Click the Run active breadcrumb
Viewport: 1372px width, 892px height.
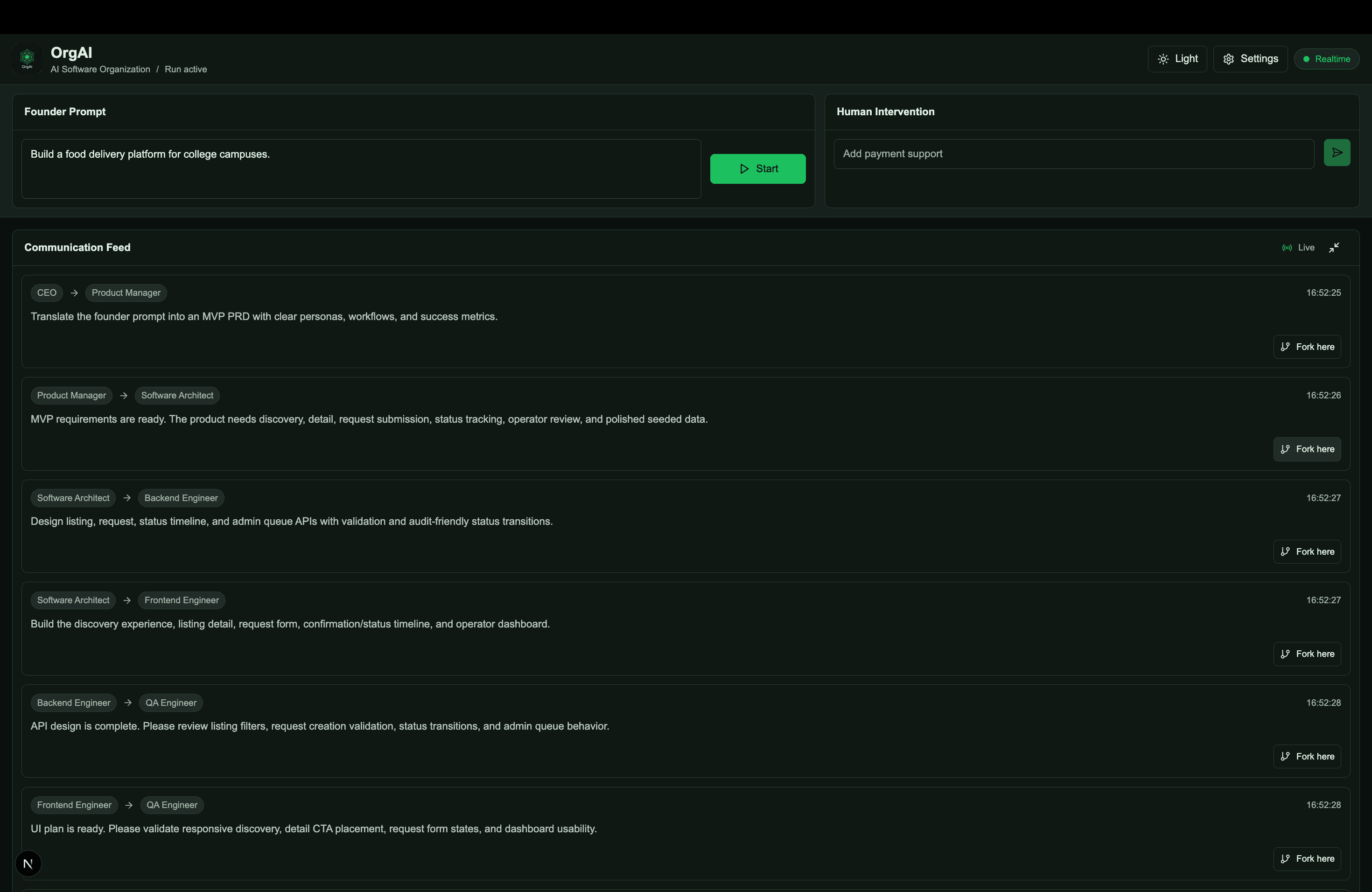[x=186, y=69]
